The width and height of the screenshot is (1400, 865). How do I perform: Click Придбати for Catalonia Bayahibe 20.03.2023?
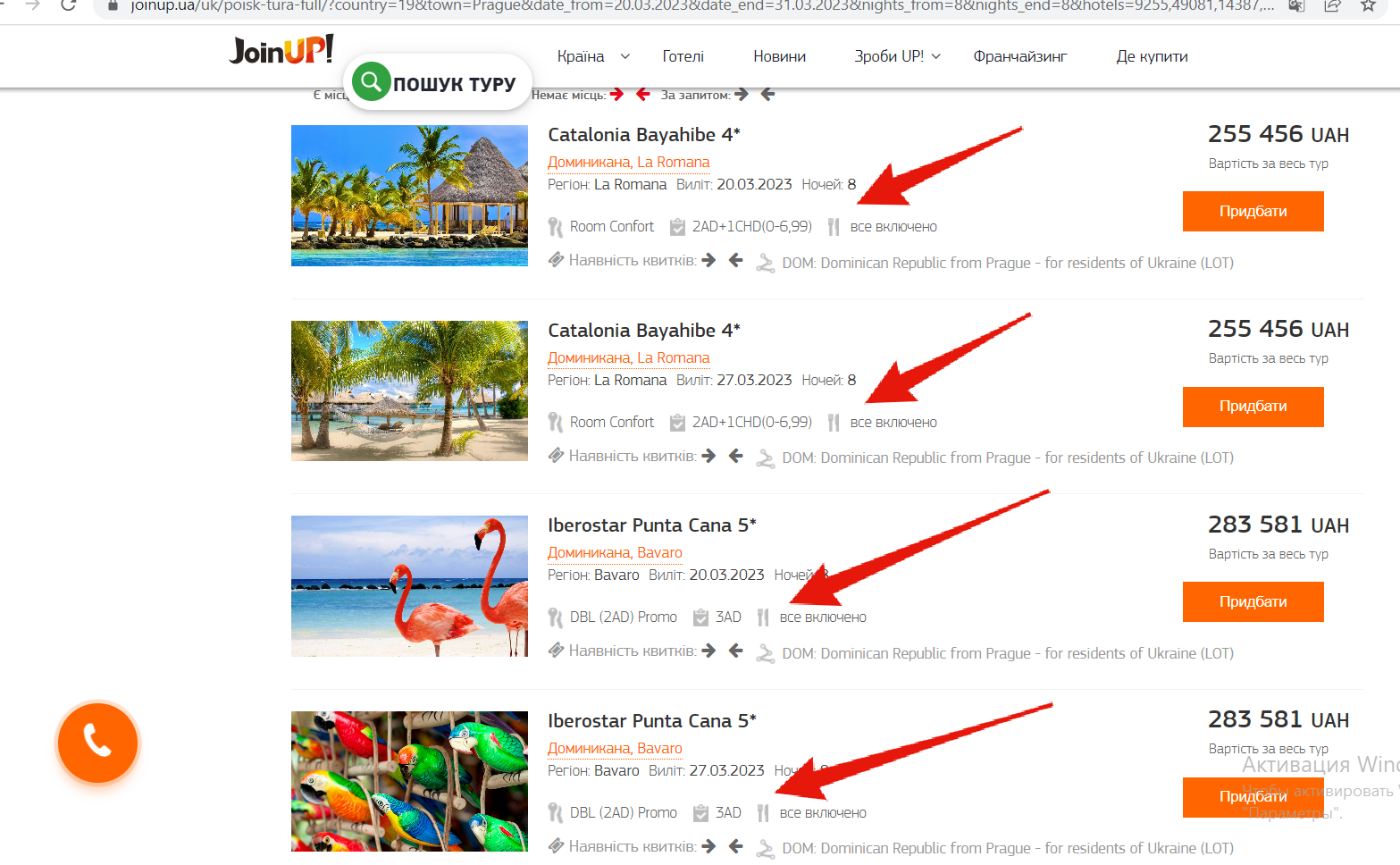click(1253, 211)
